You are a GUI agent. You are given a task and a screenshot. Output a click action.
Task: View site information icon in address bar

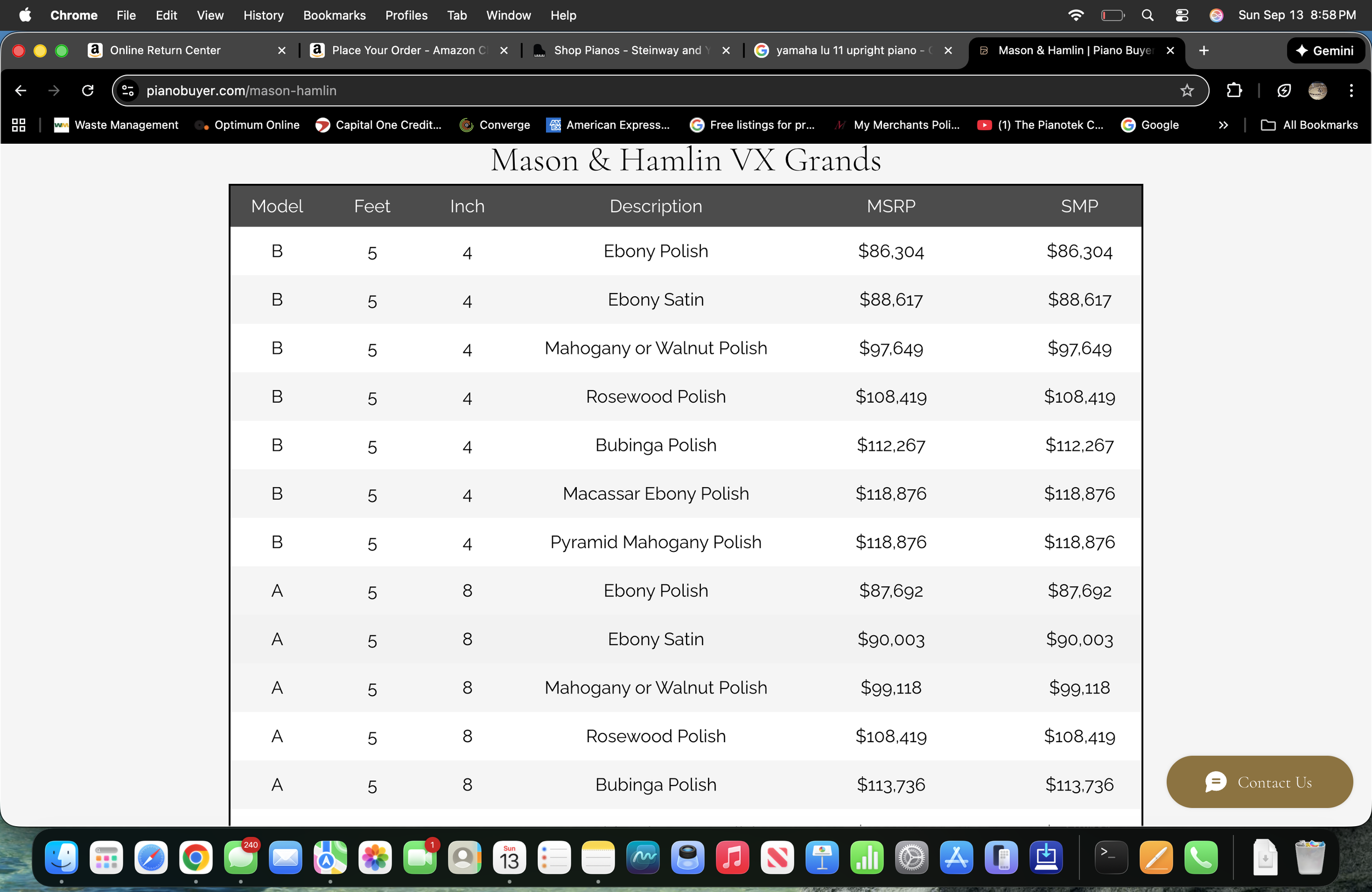coord(127,91)
